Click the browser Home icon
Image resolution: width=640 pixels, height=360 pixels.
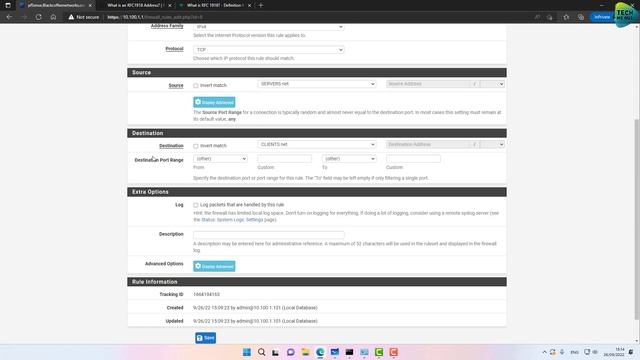click(53, 17)
